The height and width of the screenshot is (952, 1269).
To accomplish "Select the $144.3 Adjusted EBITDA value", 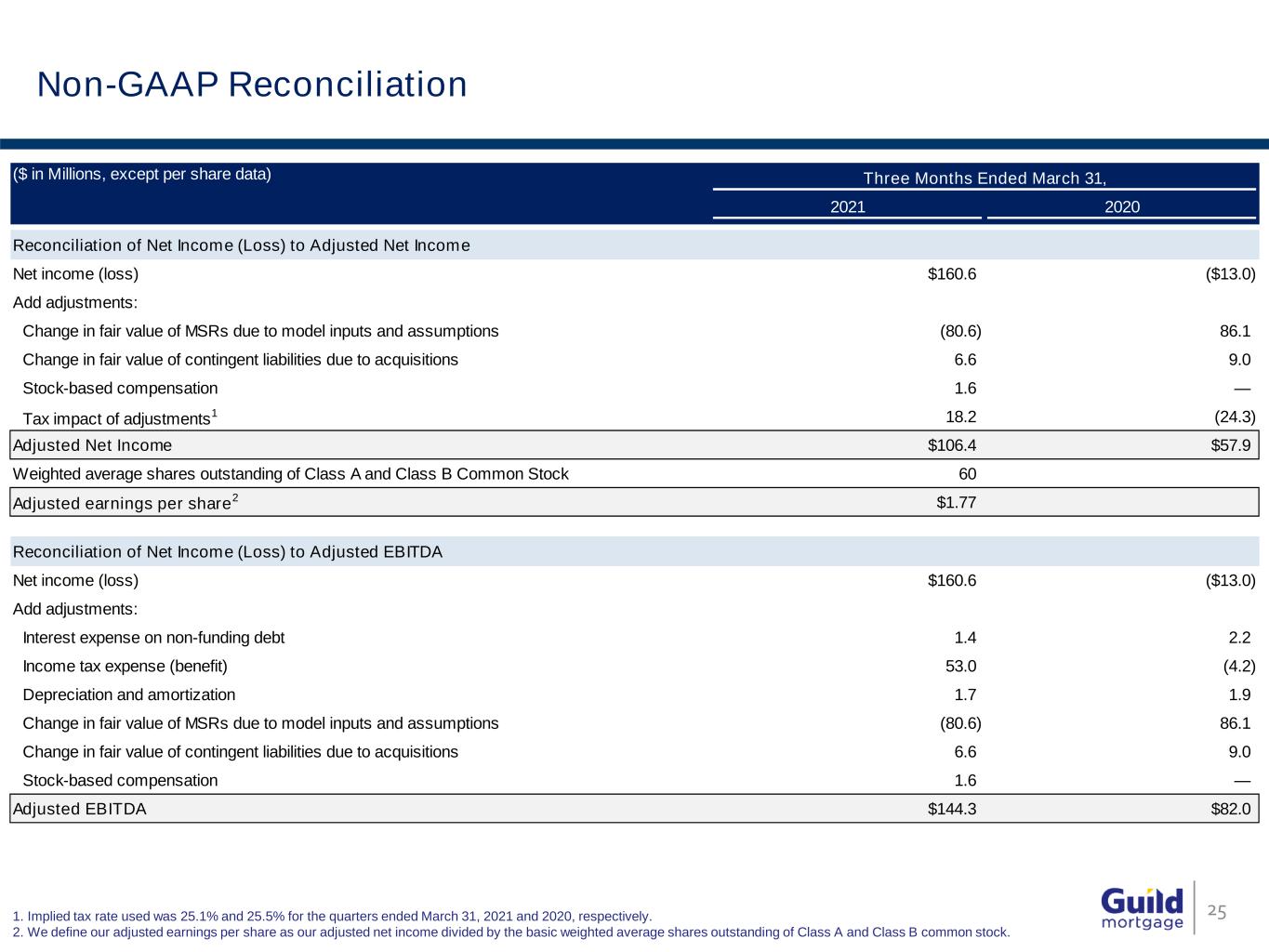I will coord(951,809).
